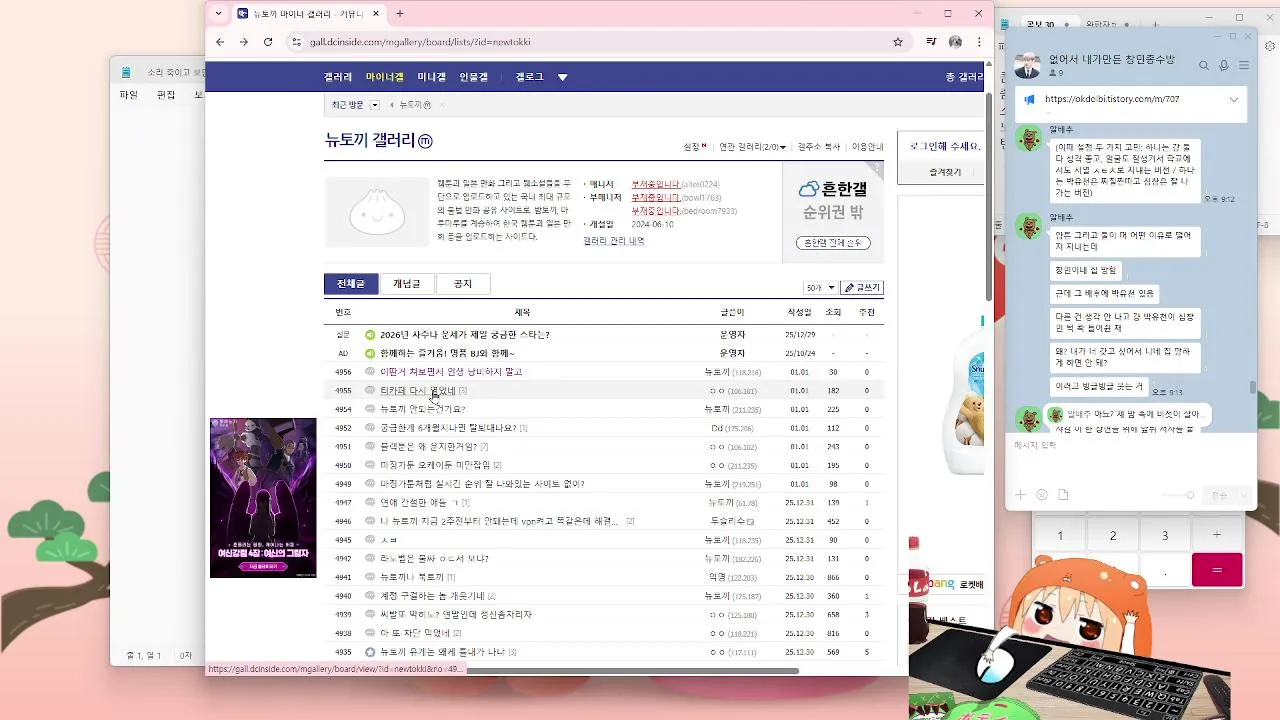The image size is (1280, 720).
Task: Click the recent visit left arrow
Action: point(392,104)
